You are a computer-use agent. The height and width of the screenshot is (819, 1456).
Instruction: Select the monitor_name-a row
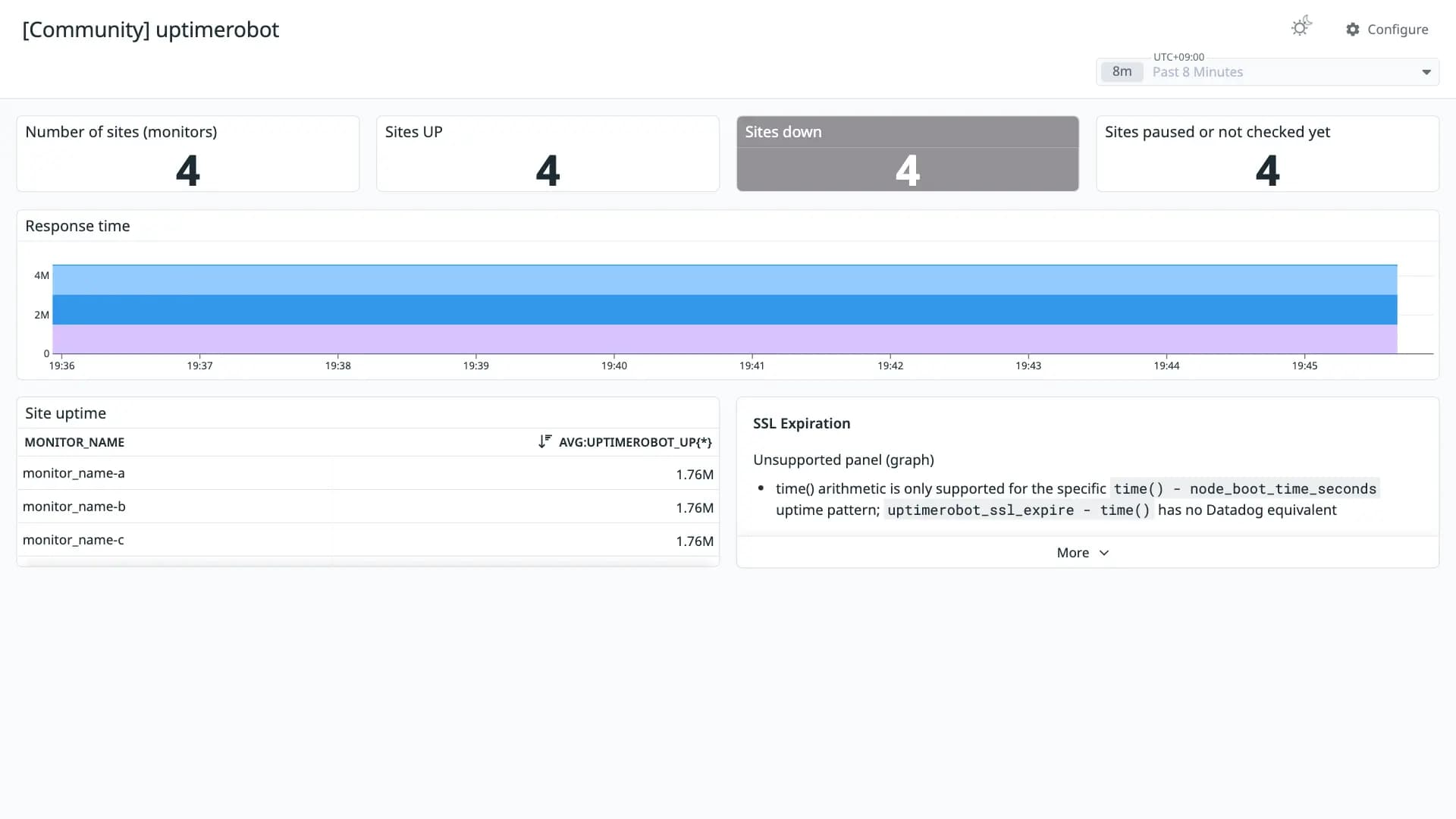pos(368,473)
